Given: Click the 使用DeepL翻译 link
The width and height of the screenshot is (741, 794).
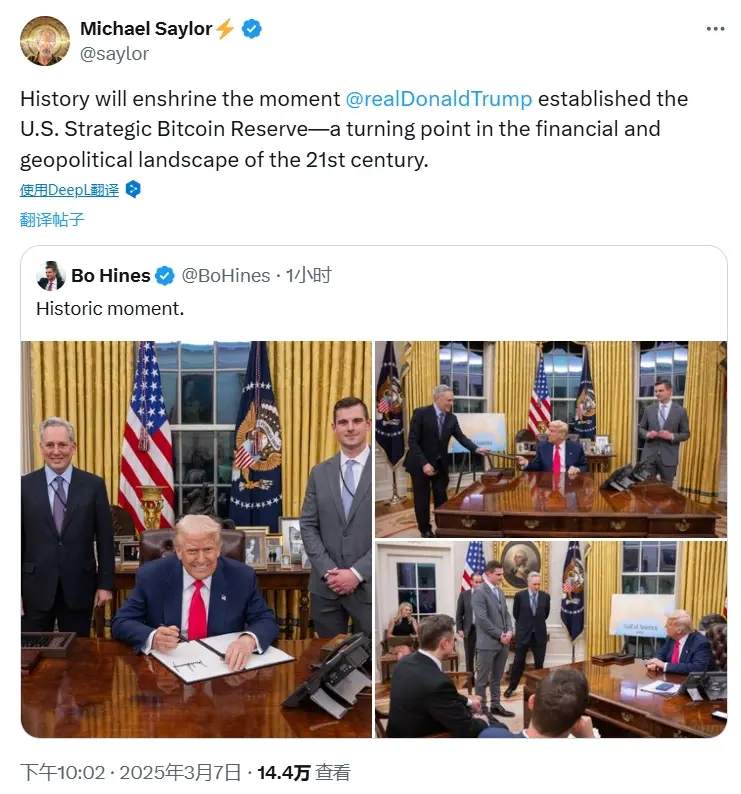Looking at the screenshot, I should pyautogui.click(x=69, y=190).
